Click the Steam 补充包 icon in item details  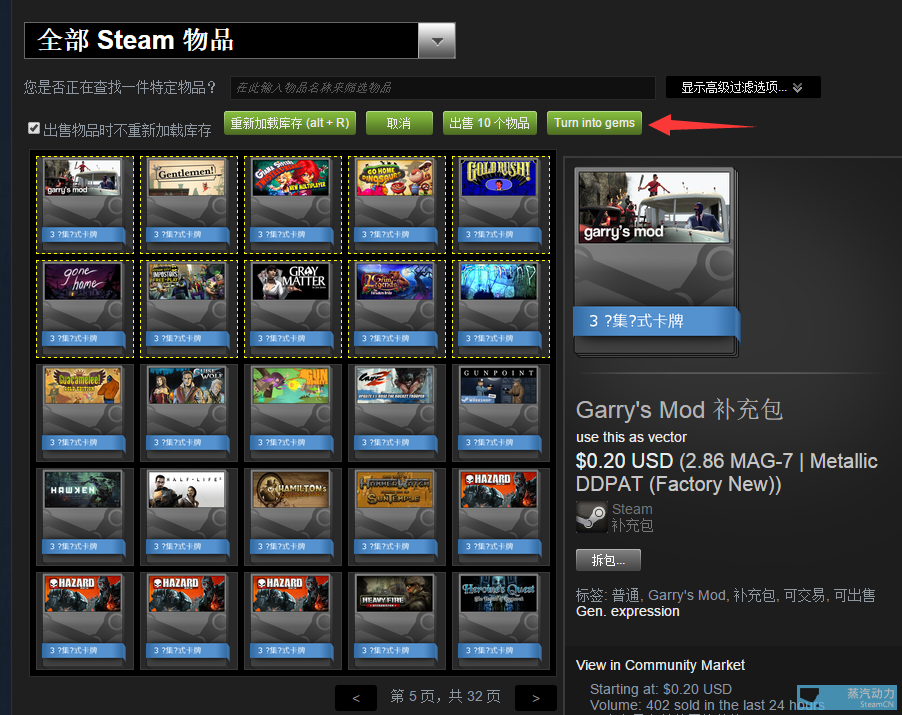tap(591, 515)
